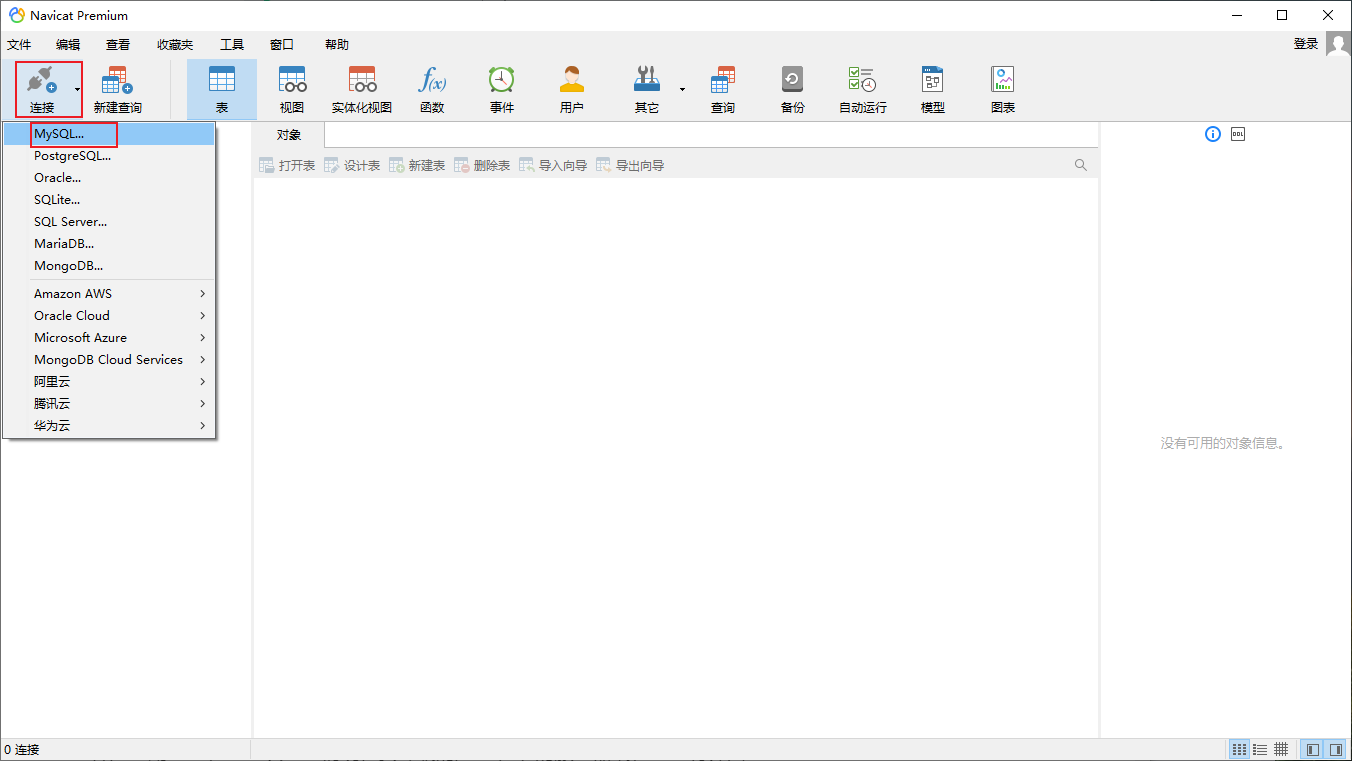The height and width of the screenshot is (761, 1352).
Task: Toggle the right information pane in the status bar
Action: [x=1336, y=749]
